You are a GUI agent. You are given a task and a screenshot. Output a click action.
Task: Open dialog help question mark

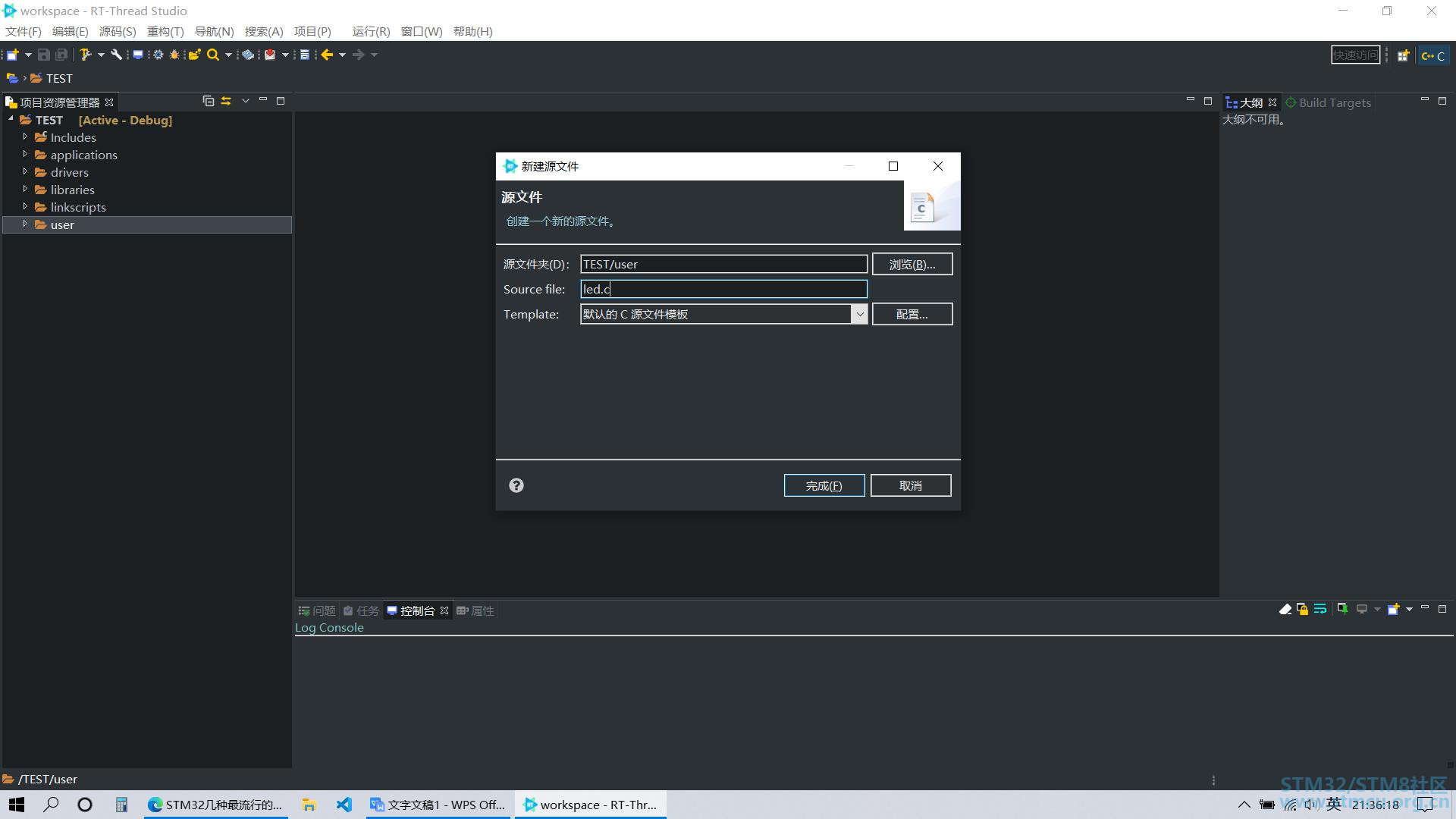pos(516,485)
